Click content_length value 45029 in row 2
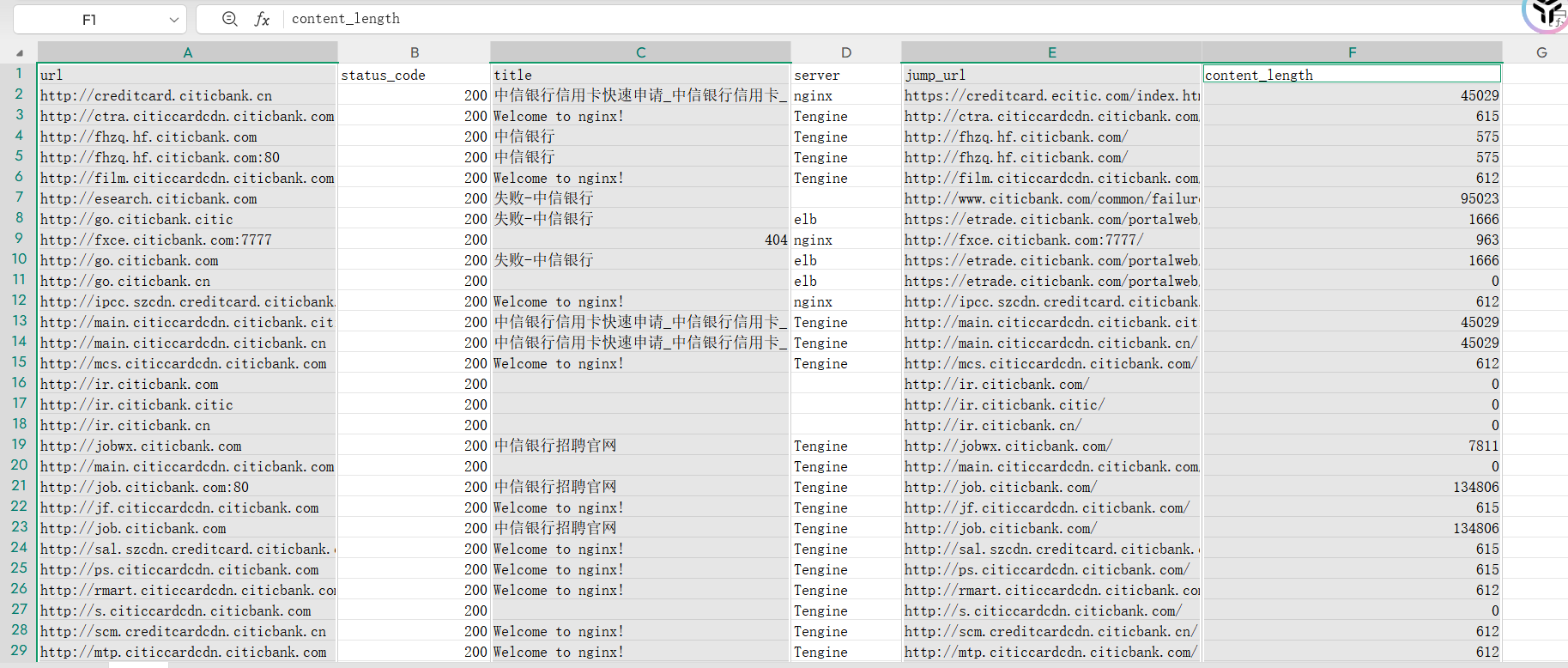The height and width of the screenshot is (668, 1568). 1352,95
